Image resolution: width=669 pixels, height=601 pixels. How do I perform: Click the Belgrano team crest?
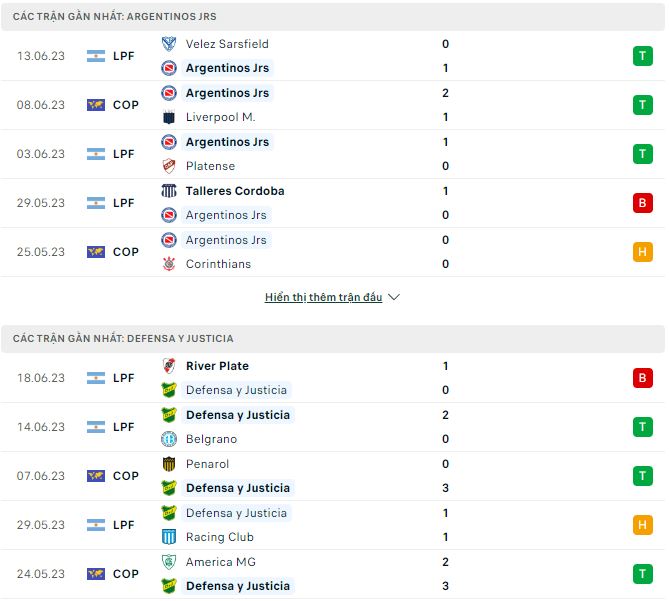coord(169,439)
